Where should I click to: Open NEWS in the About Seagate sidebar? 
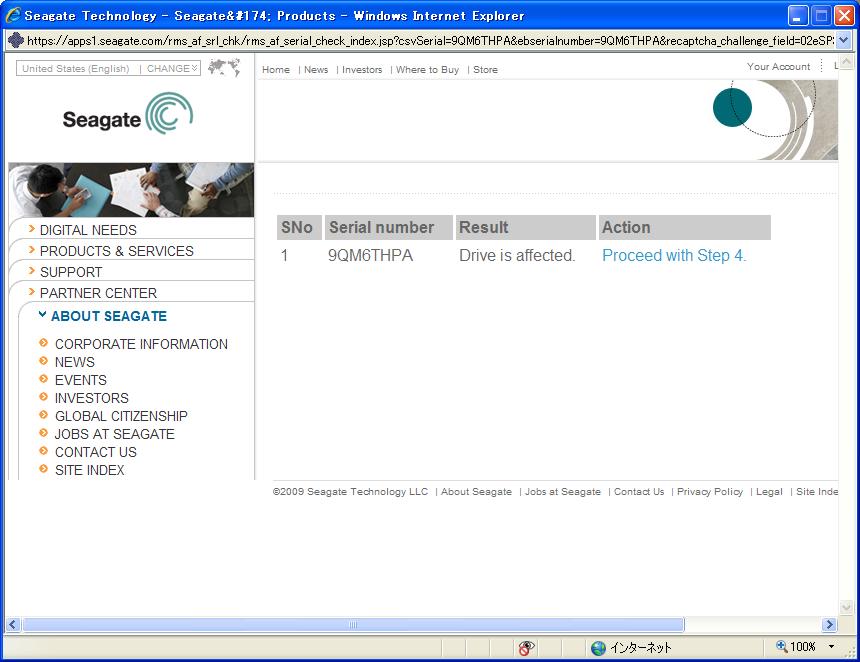coord(75,362)
